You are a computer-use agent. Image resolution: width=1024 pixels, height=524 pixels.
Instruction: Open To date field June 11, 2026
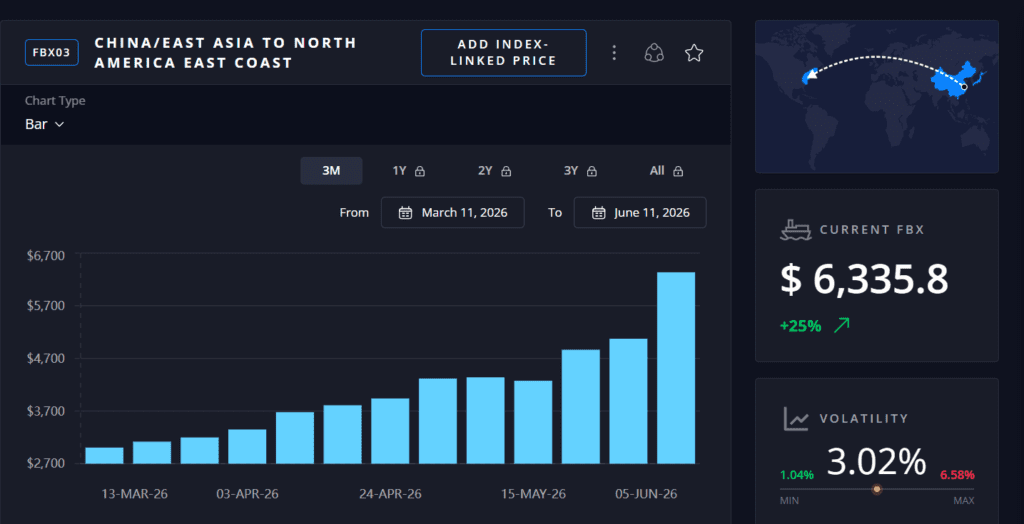640,212
